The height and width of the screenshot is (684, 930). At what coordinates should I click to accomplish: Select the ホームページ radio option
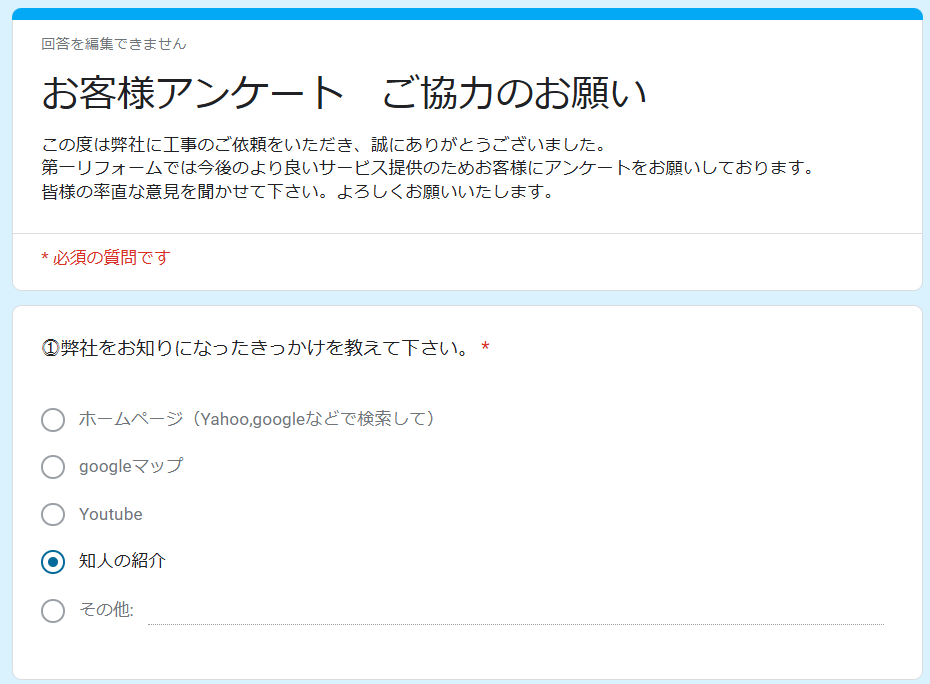[x=53, y=419]
